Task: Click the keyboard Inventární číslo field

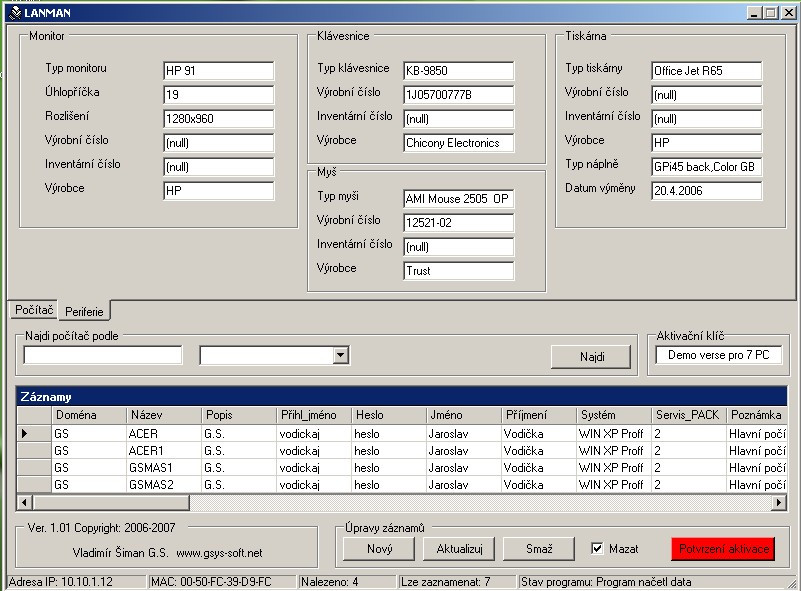Action: 458,119
